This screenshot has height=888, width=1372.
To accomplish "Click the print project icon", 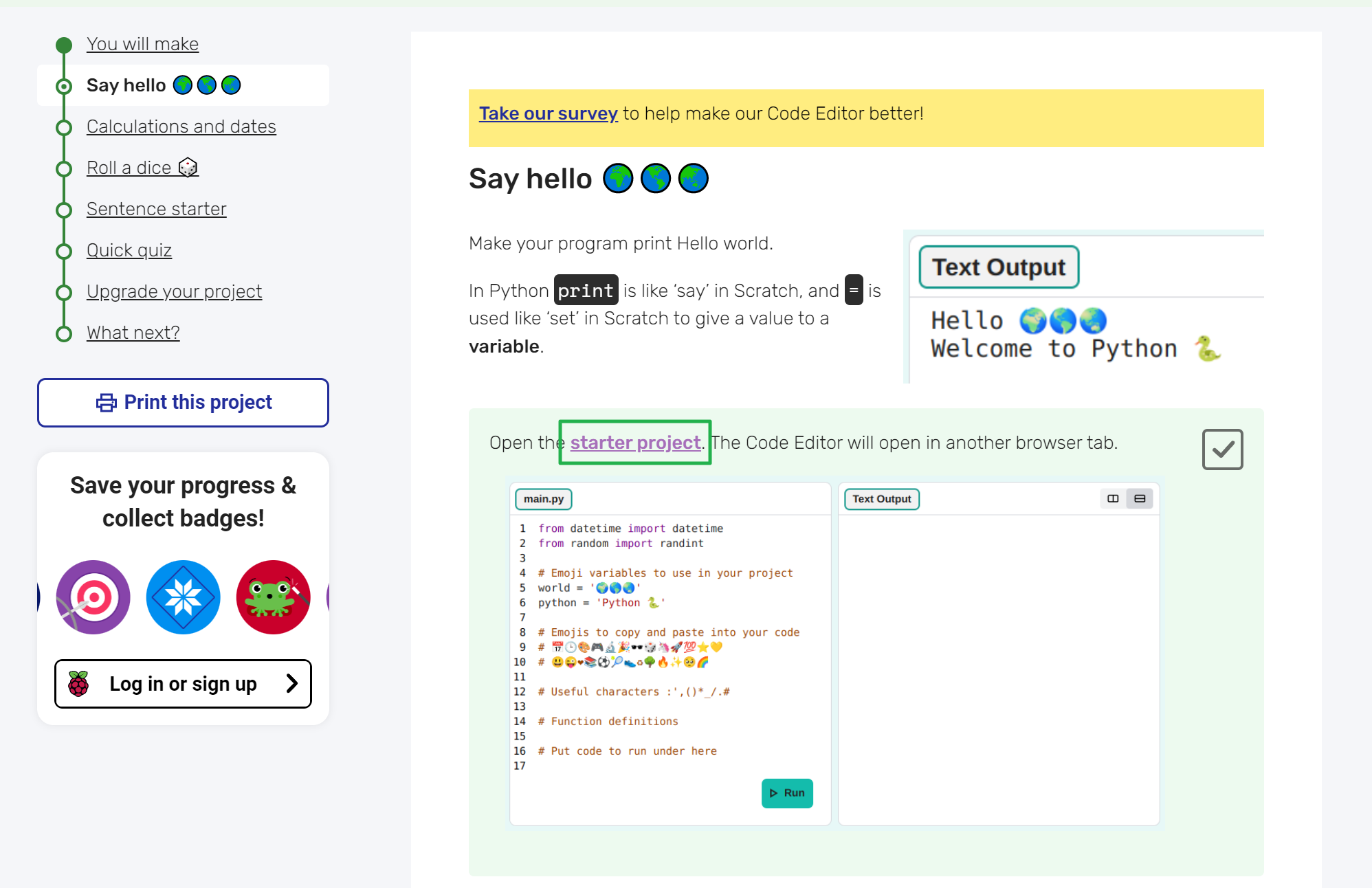I will pyautogui.click(x=106, y=401).
